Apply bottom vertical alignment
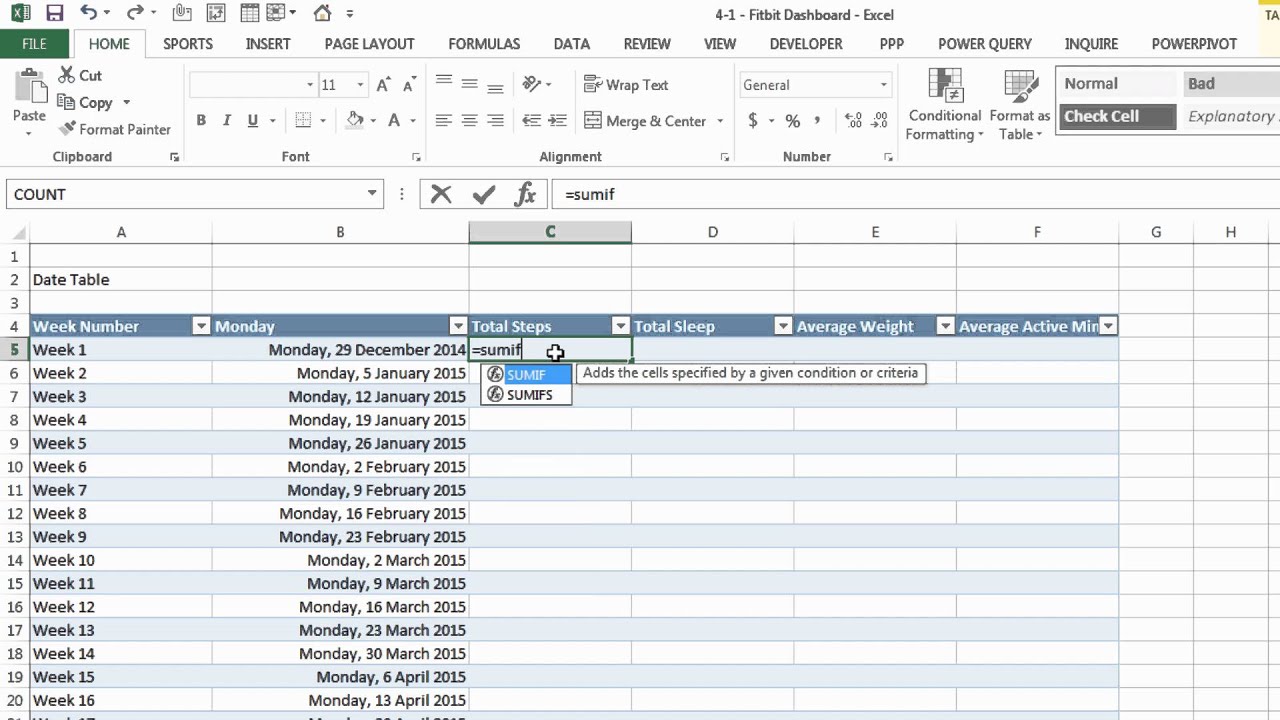 [495, 85]
